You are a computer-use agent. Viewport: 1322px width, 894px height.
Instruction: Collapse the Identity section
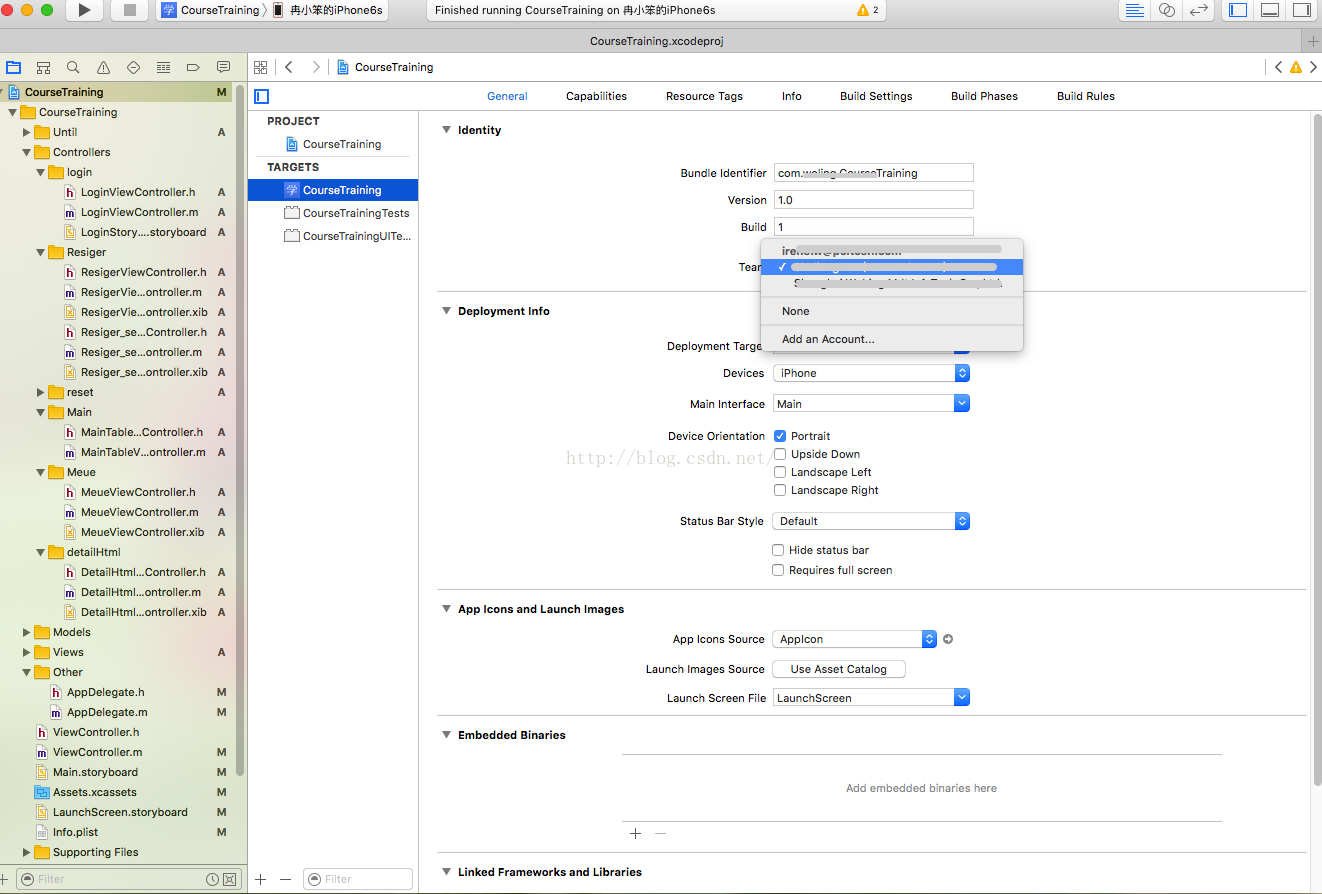(x=447, y=130)
